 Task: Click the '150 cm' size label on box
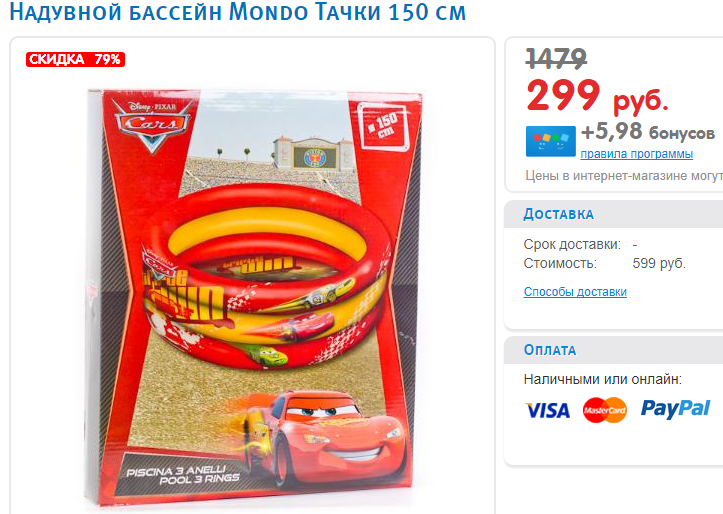(x=383, y=126)
